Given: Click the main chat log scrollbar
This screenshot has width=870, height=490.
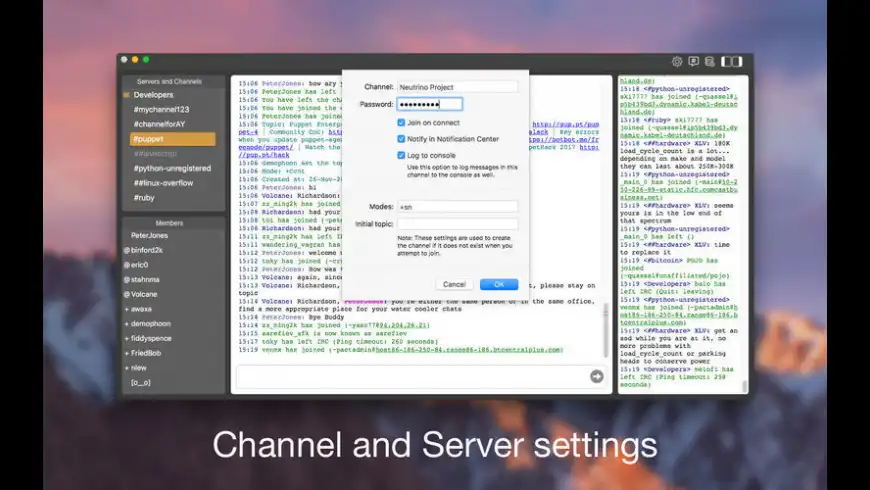Looking at the screenshot, I should point(606,330).
